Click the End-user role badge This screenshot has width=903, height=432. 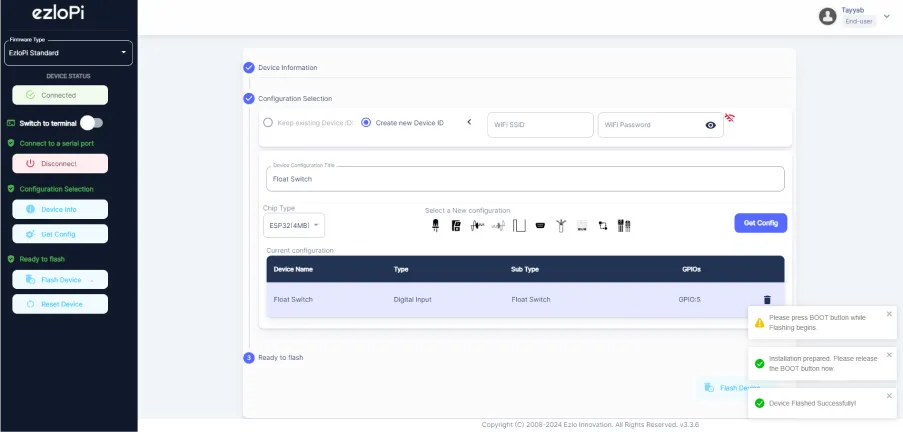[859, 21]
